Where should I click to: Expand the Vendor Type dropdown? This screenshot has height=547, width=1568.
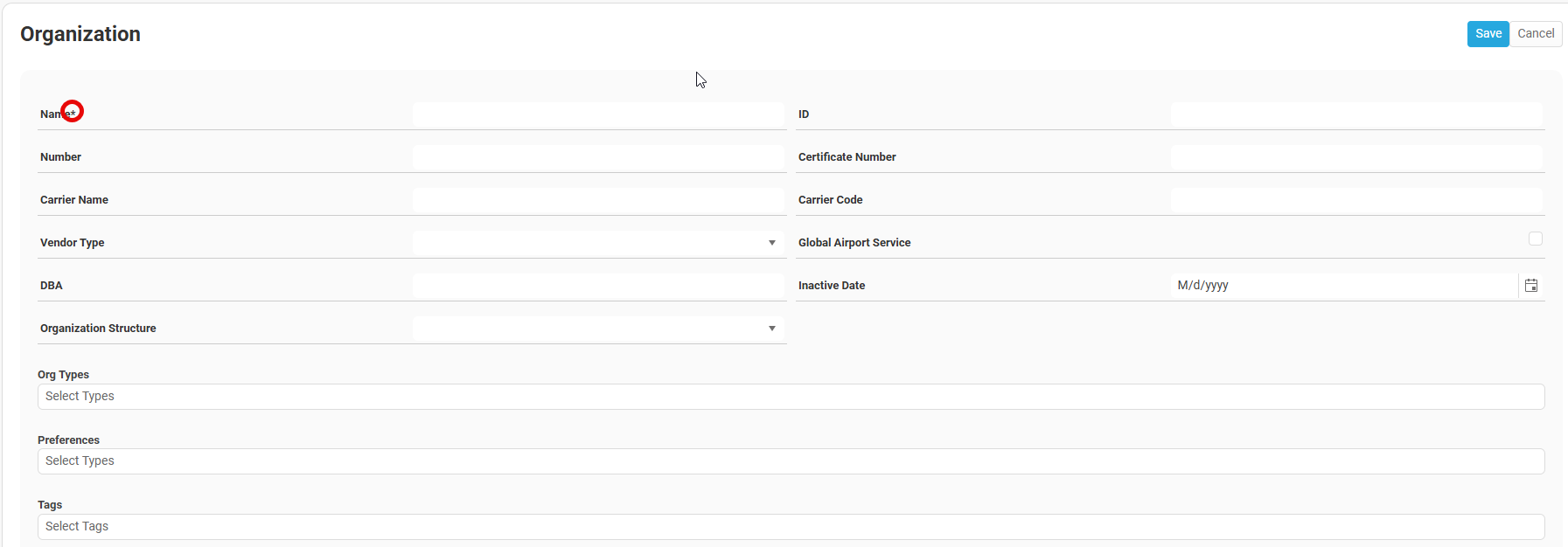pos(772,243)
